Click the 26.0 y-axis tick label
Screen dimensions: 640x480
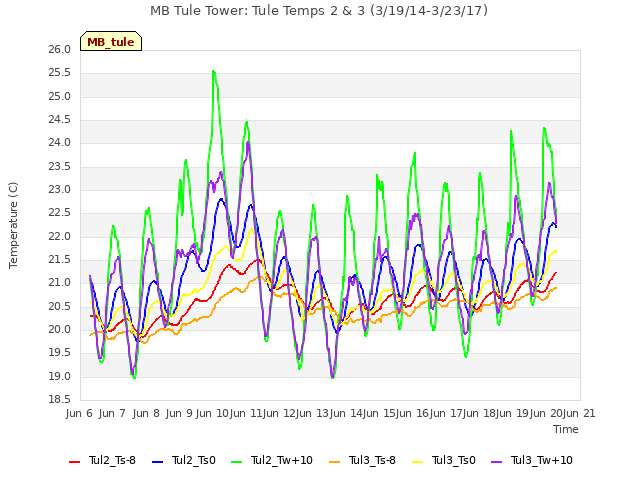coord(60,50)
